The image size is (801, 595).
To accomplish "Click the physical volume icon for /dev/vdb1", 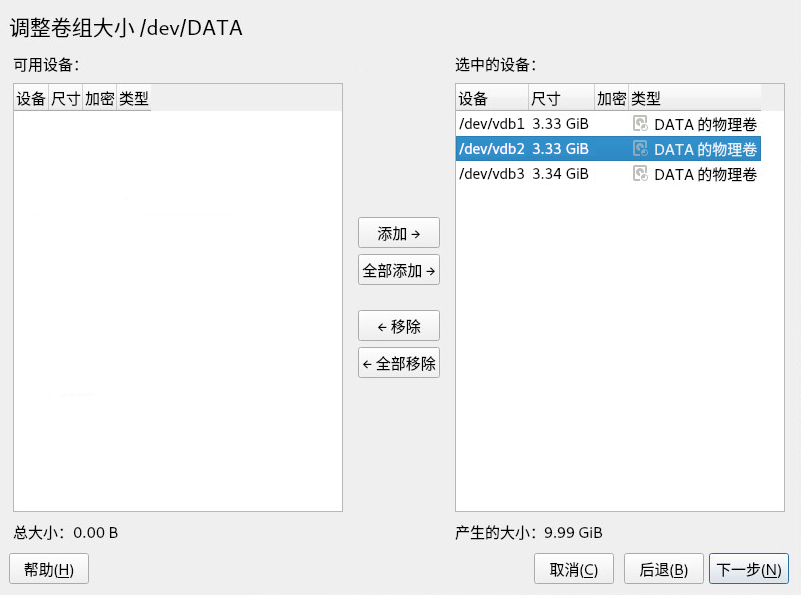I will click(x=640, y=124).
